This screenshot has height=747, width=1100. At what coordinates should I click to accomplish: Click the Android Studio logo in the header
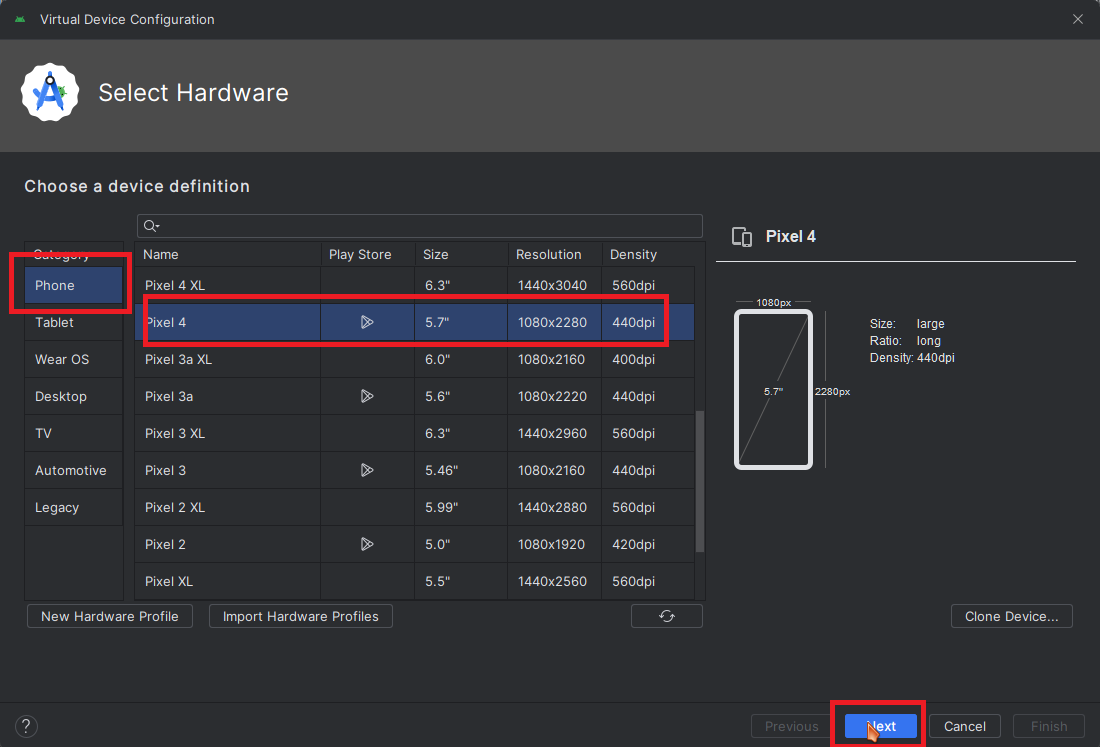(x=50, y=93)
